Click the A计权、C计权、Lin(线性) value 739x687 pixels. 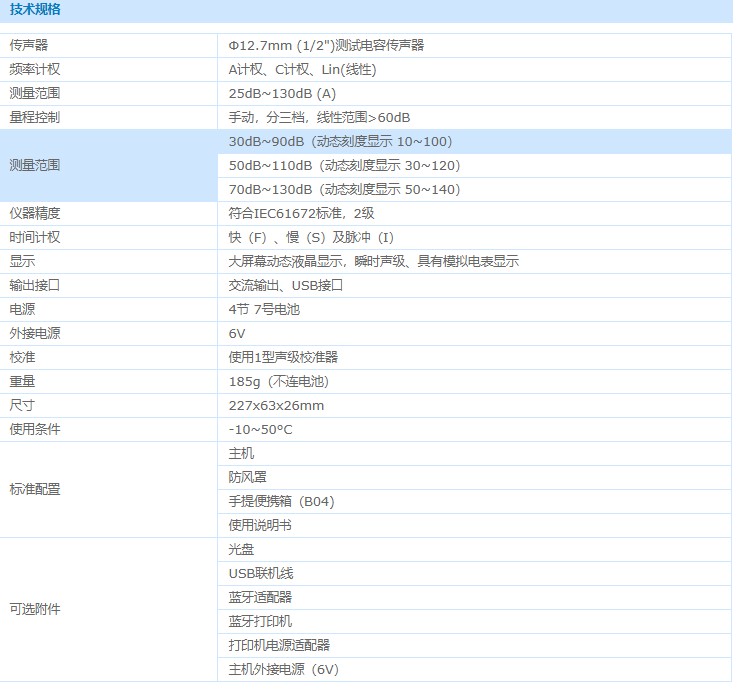pyautogui.click(x=302, y=69)
